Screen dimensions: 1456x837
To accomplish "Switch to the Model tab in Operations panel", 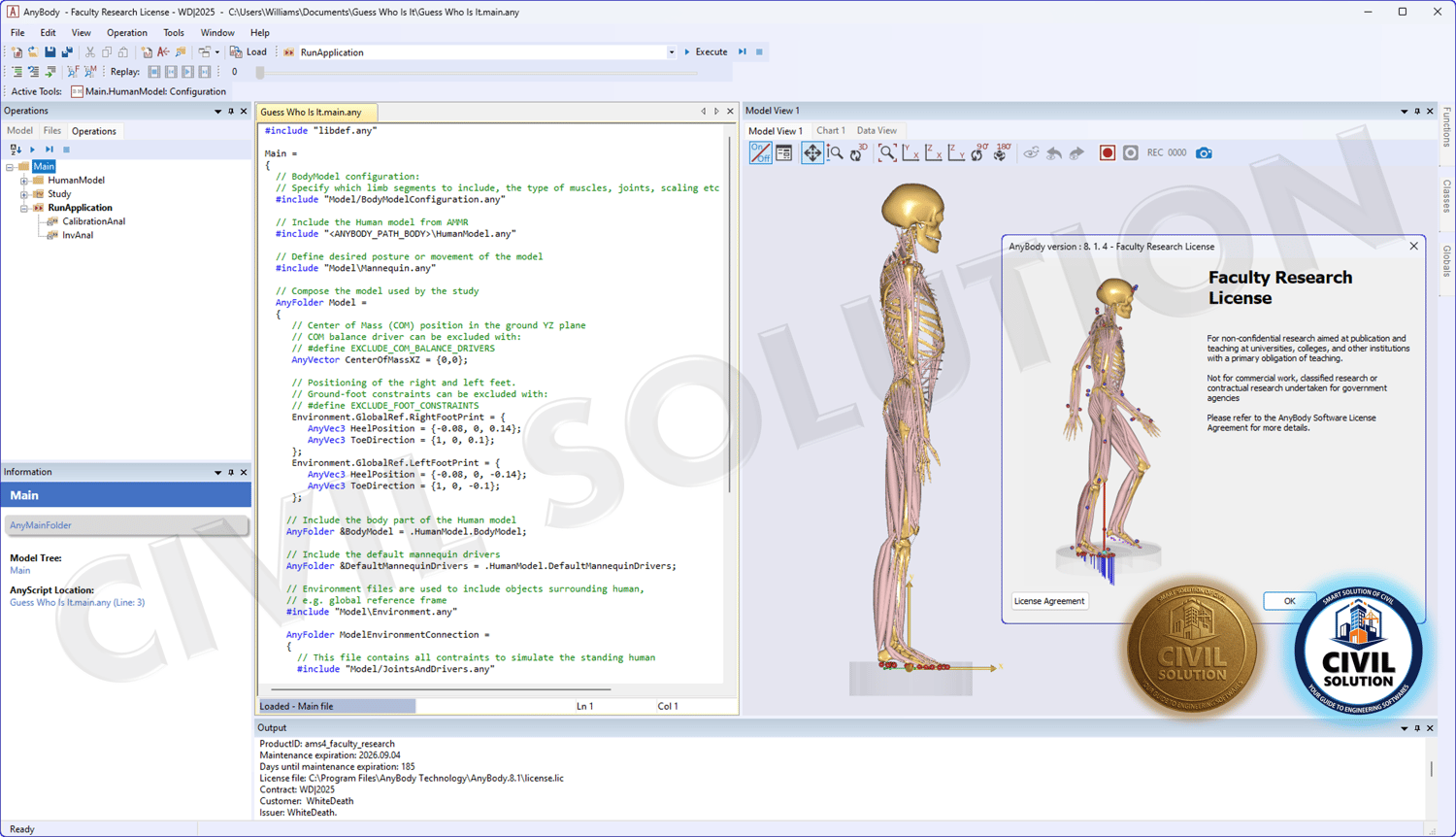I will (x=19, y=131).
